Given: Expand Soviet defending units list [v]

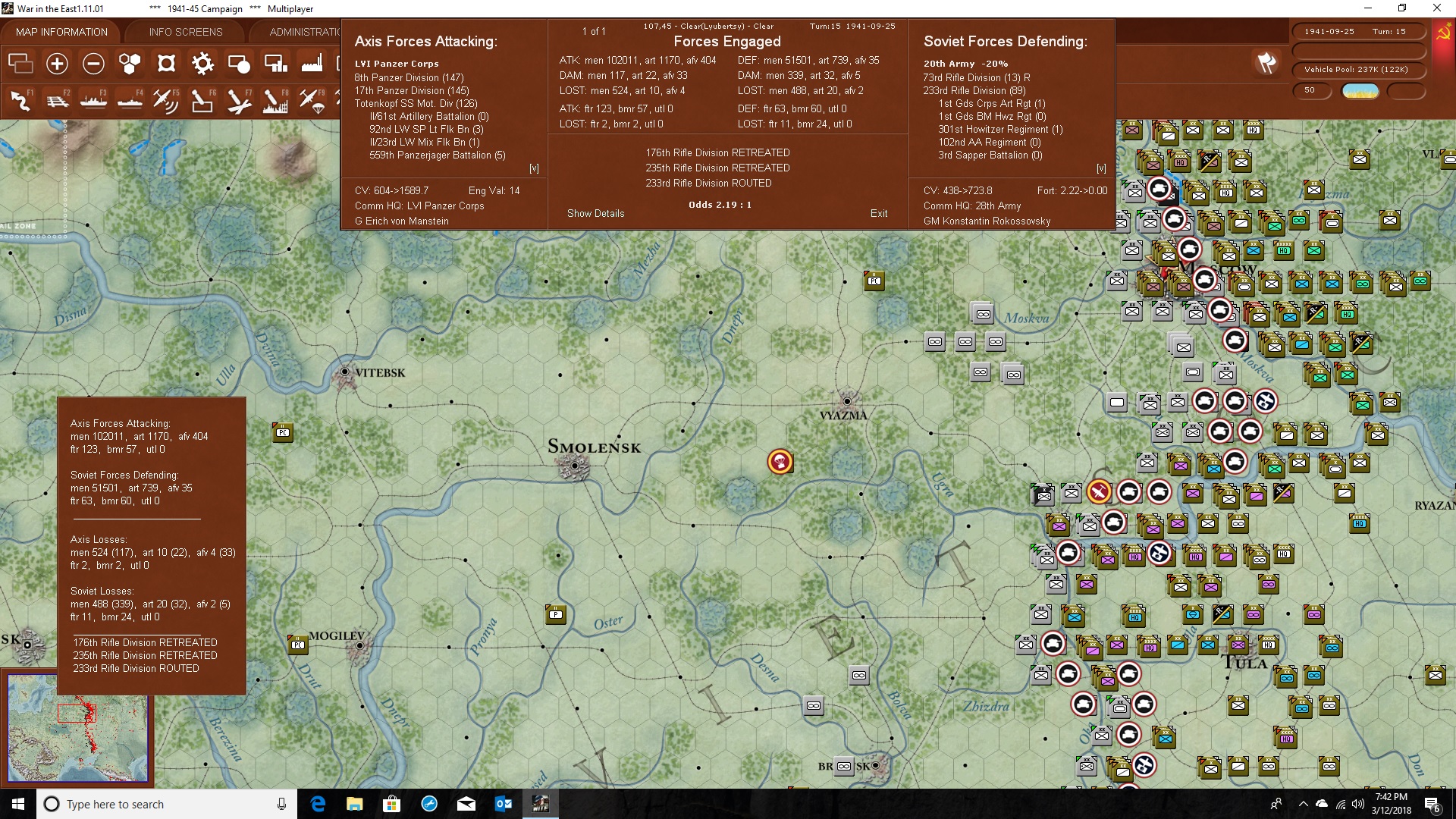Looking at the screenshot, I should tap(1101, 168).
